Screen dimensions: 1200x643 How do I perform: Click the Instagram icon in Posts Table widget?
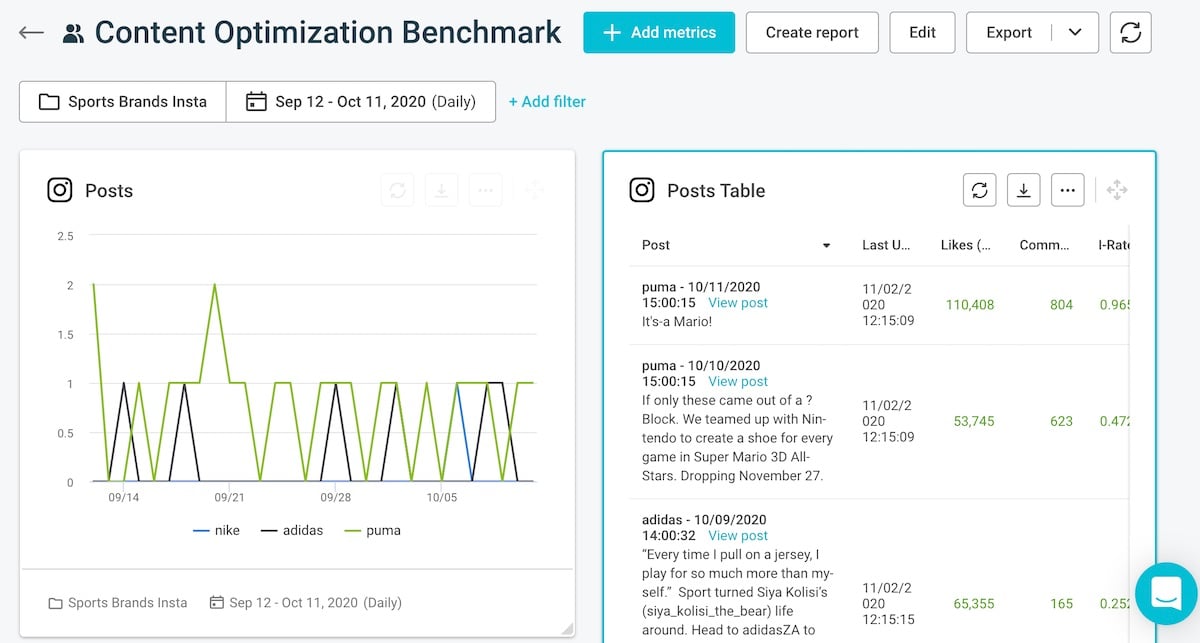coord(642,190)
